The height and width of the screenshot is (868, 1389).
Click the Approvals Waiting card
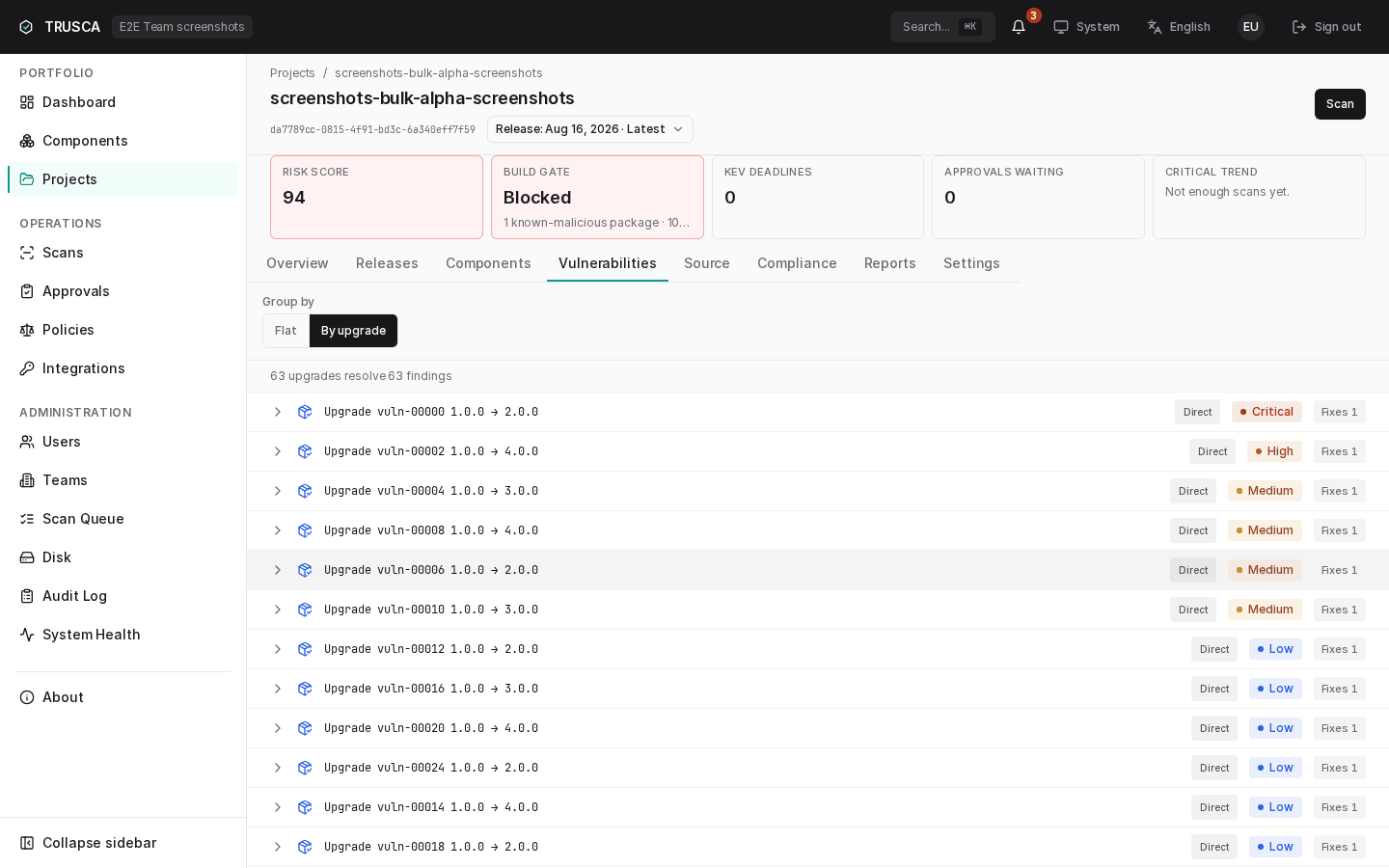tap(1038, 197)
